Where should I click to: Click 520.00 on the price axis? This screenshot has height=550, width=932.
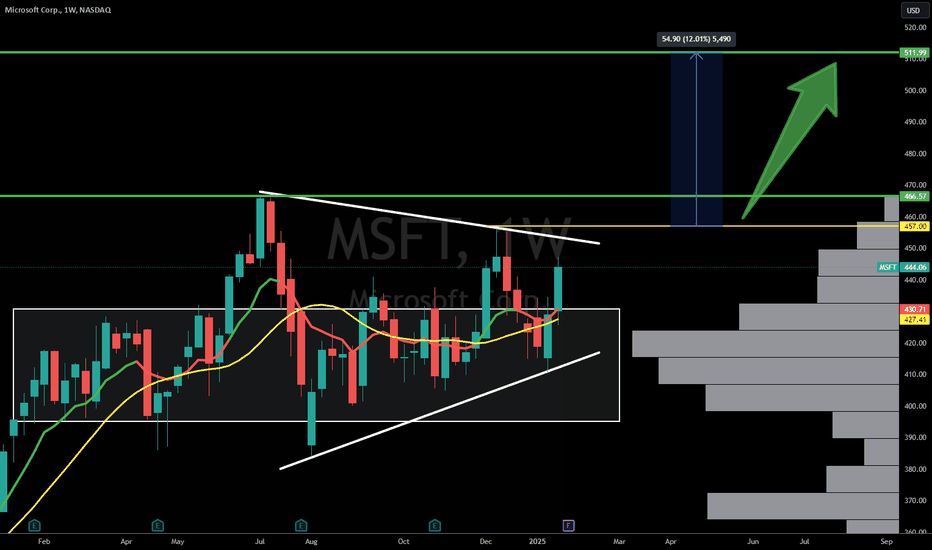pyautogui.click(x=915, y=27)
